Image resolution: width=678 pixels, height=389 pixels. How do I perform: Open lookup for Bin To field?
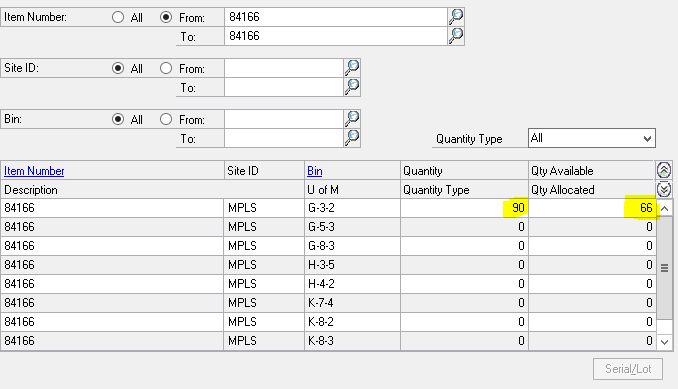click(x=352, y=138)
